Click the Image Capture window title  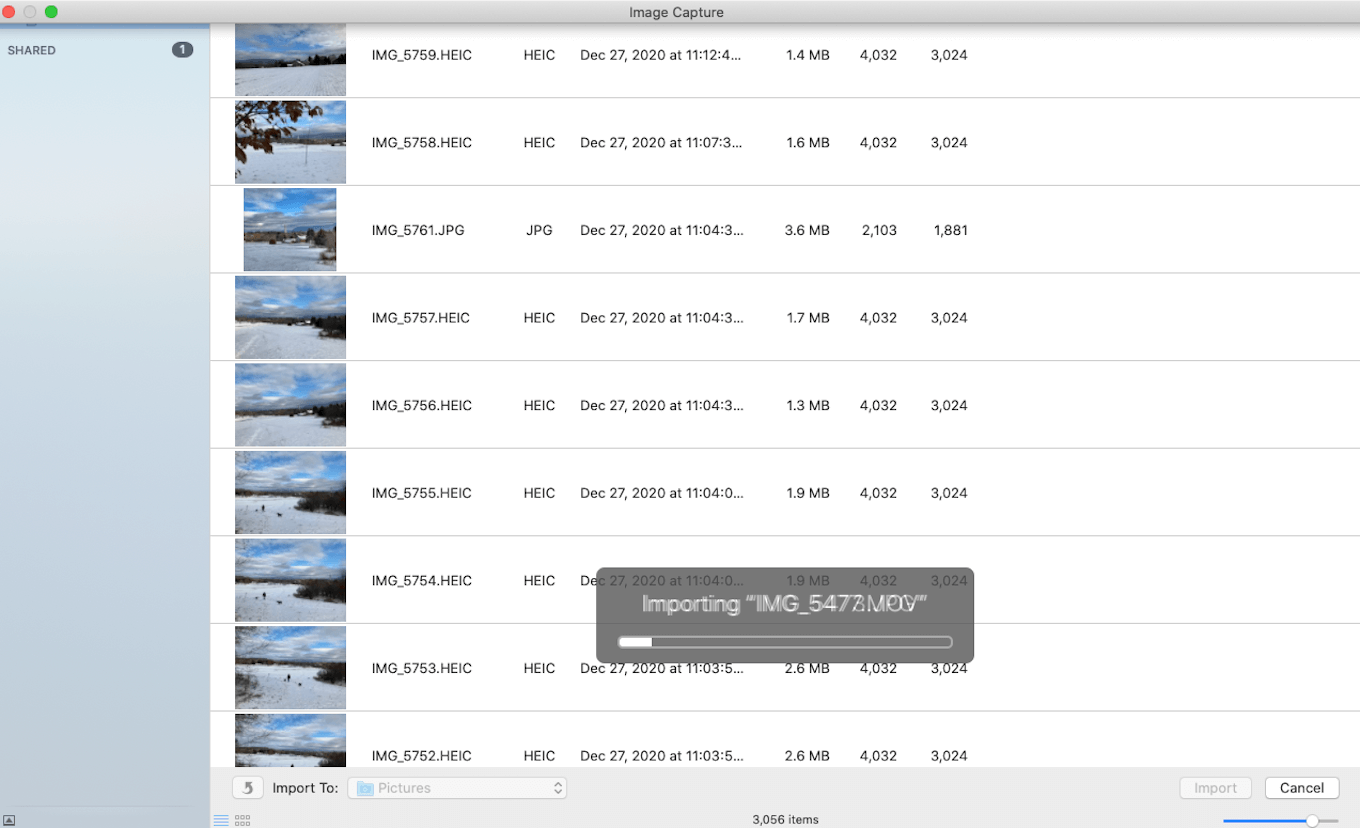[676, 12]
